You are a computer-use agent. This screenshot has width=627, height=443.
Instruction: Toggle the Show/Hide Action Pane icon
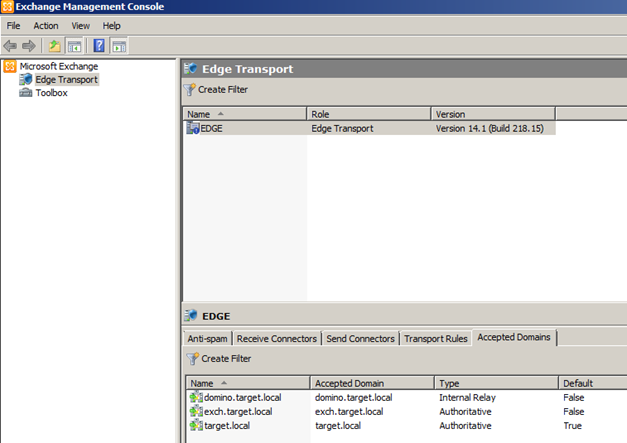click(x=119, y=46)
